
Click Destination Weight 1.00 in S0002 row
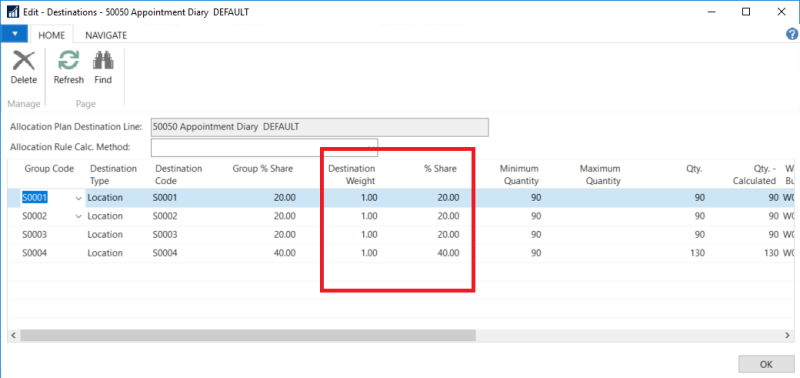click(368, 216)
